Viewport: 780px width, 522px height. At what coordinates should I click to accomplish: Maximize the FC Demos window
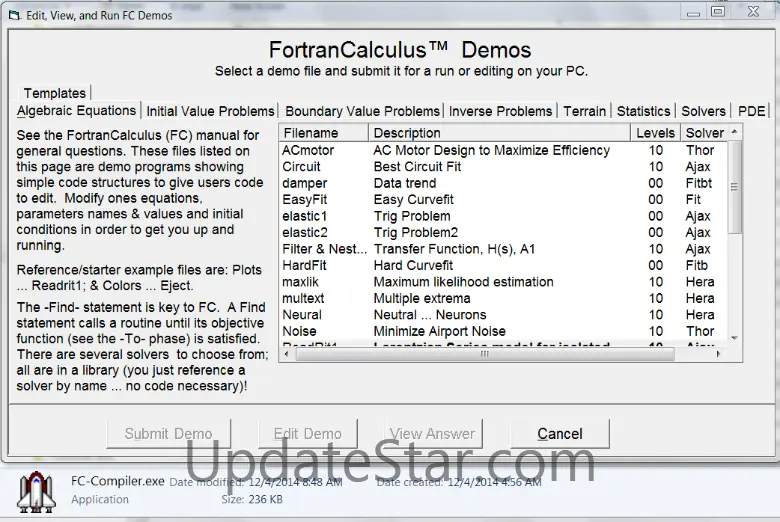(718, 11)
